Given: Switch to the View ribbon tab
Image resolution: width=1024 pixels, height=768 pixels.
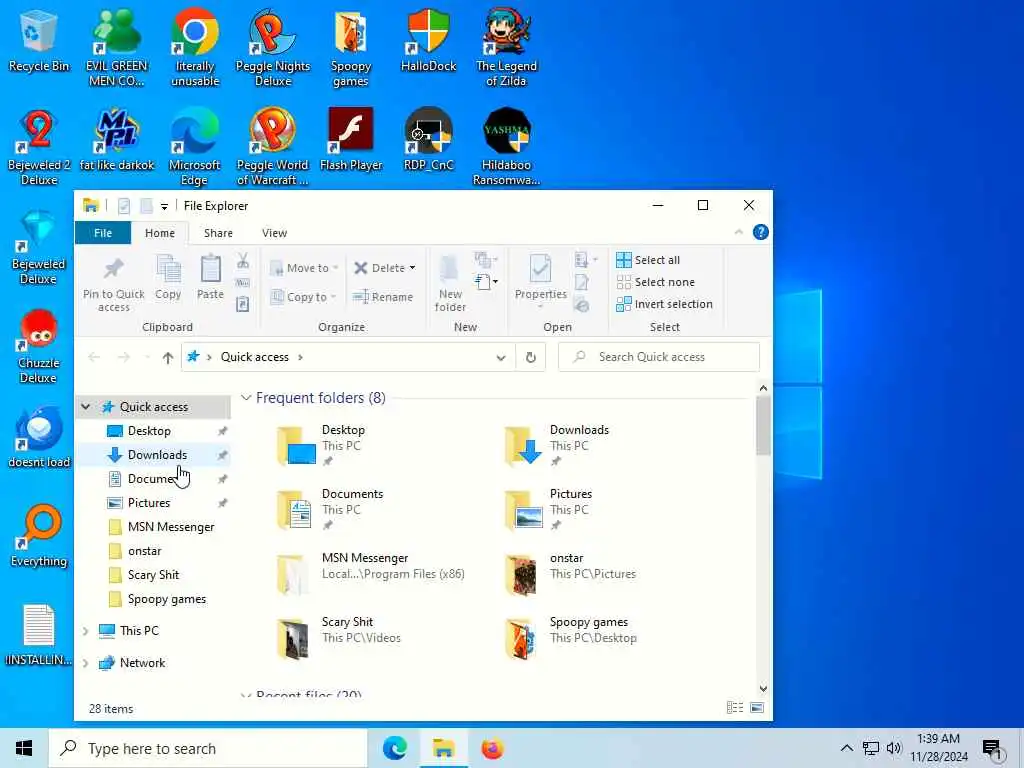Looking at the screenshot, I should [x=274, y=233].
